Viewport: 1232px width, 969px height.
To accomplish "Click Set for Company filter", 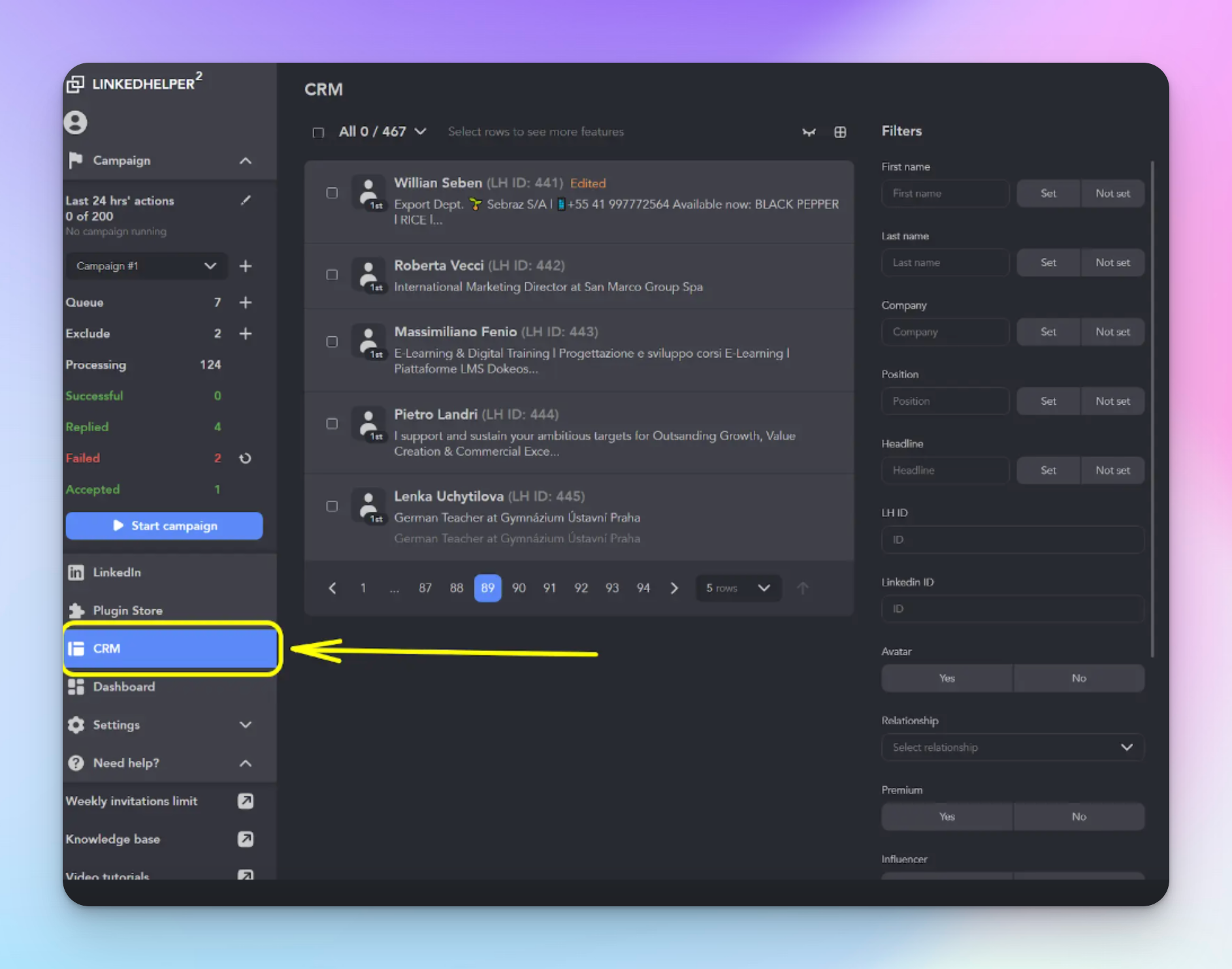I will (1048, 332).
